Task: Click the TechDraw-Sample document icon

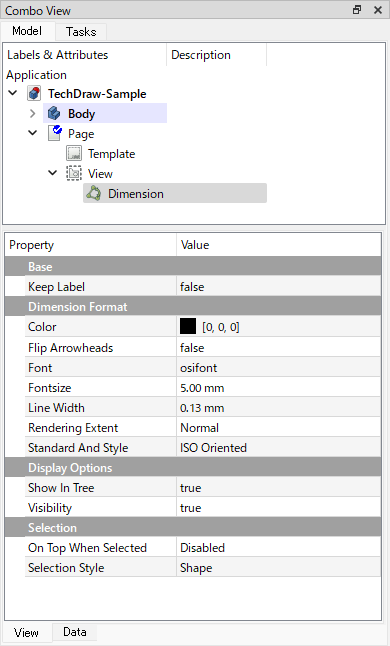Action: point(34,94)
